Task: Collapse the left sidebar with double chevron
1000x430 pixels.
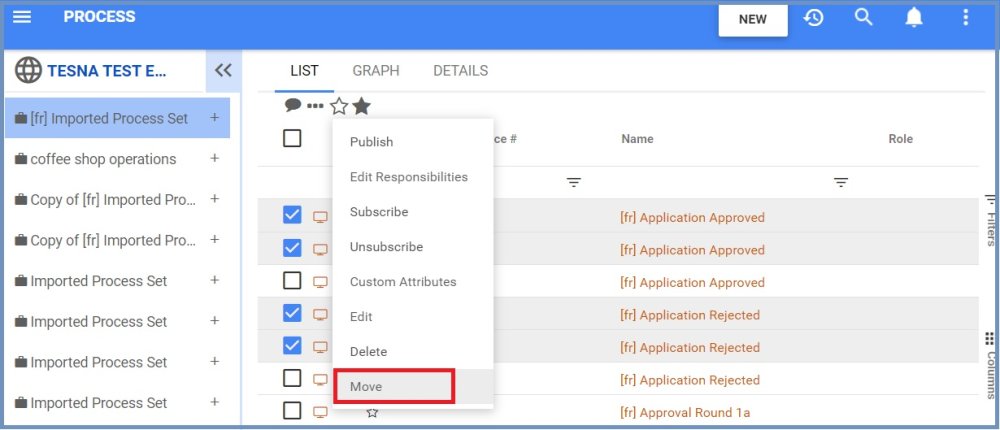Action: (223, 70)
